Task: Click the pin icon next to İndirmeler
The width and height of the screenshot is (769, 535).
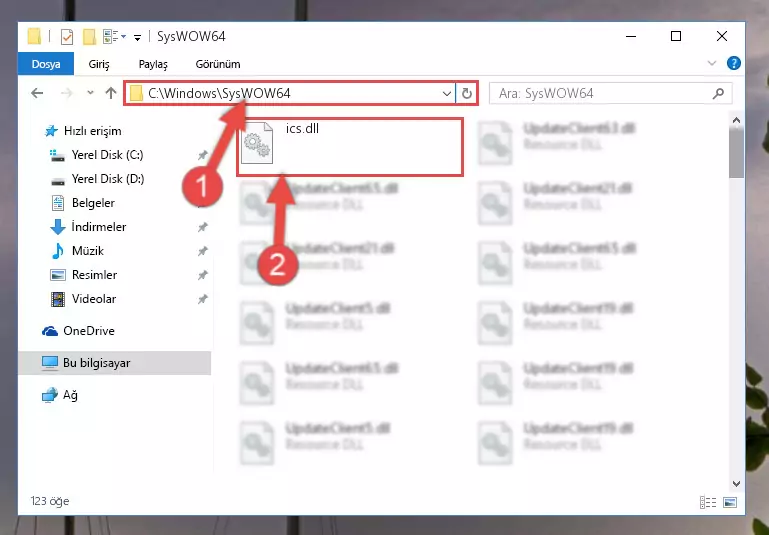Action: (x=202, y=228)
